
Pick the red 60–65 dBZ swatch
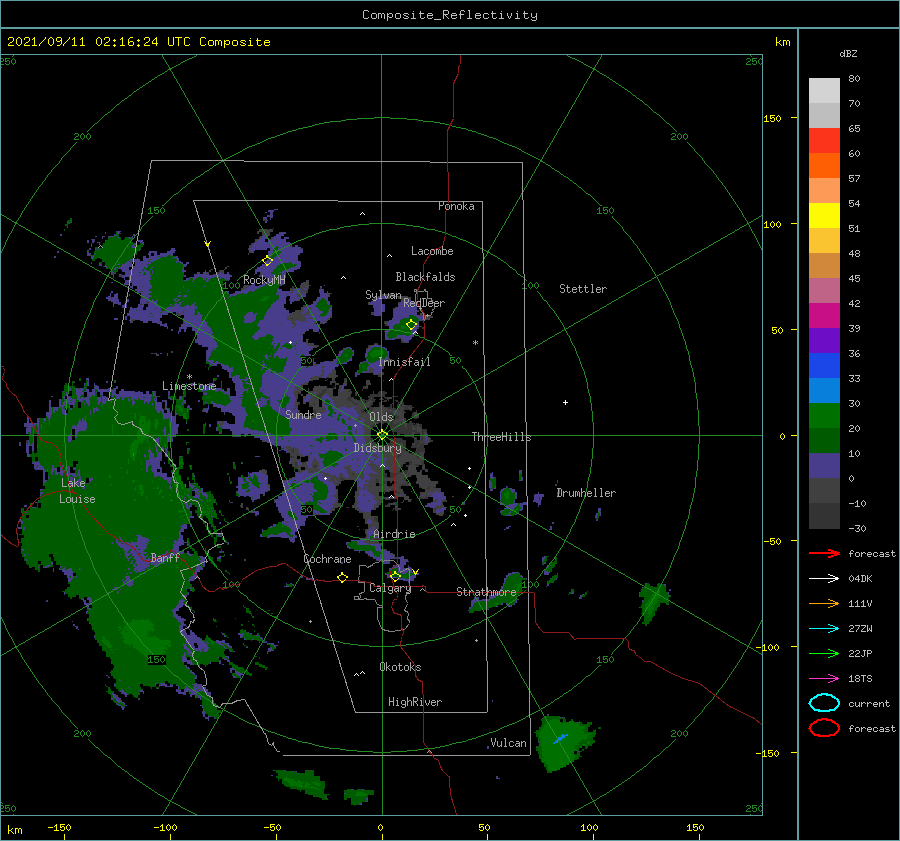click(824, 141)
